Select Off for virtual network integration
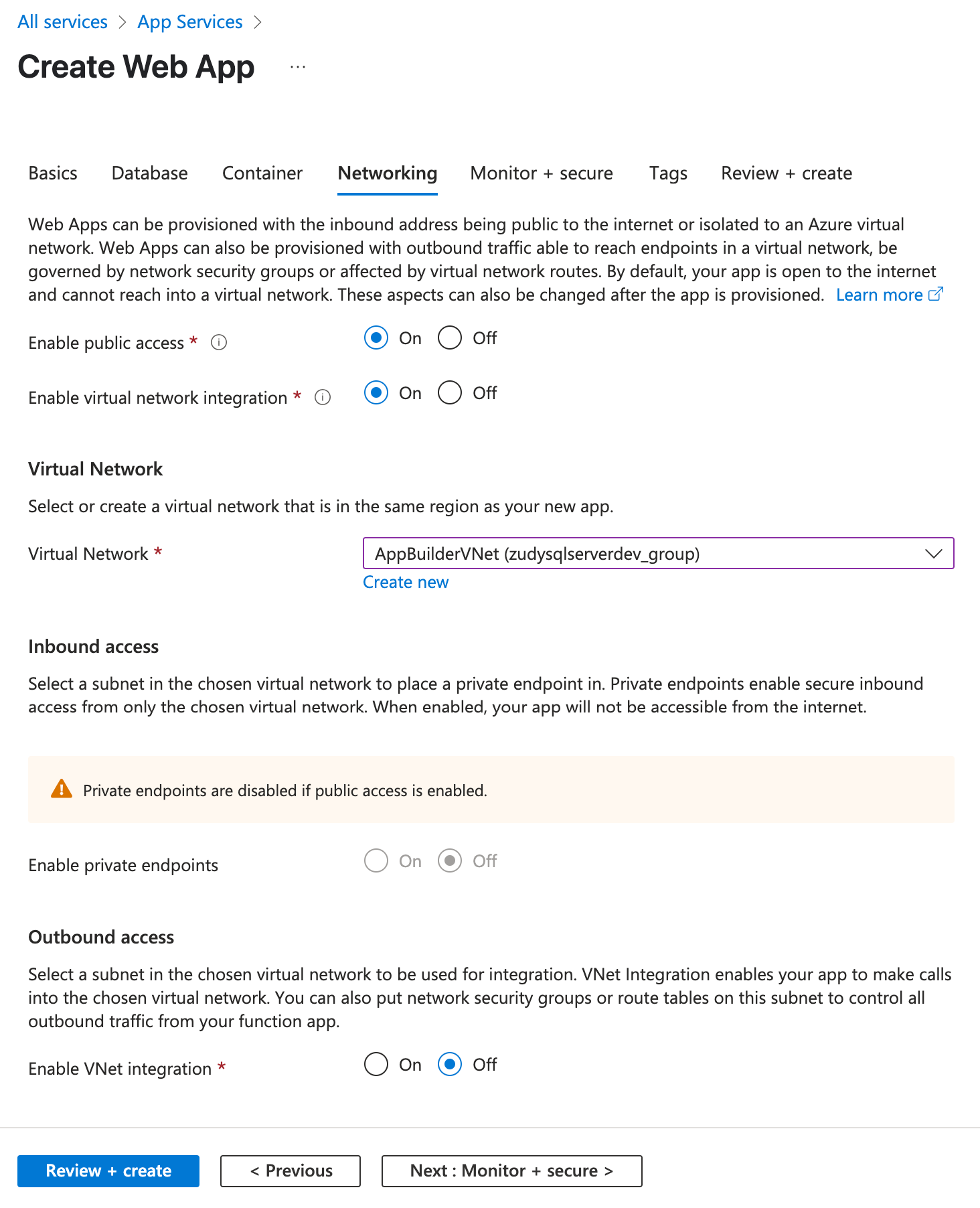Viewport: 980px width, 1208px height. (450, 393)
